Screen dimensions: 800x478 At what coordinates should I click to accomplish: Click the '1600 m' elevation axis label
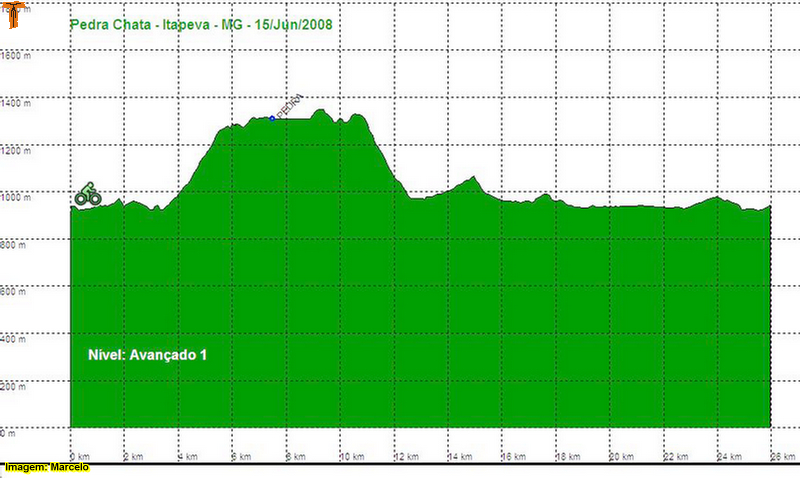(15, 56)
